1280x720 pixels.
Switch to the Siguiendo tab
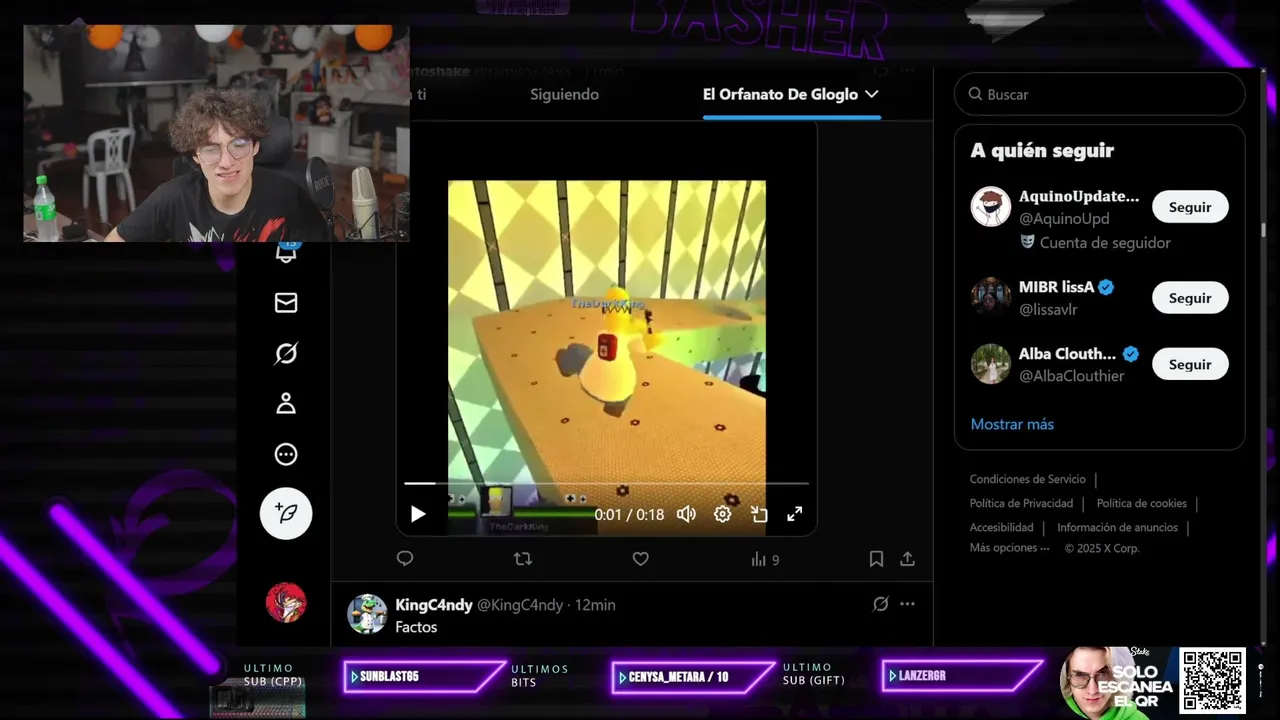564,94
